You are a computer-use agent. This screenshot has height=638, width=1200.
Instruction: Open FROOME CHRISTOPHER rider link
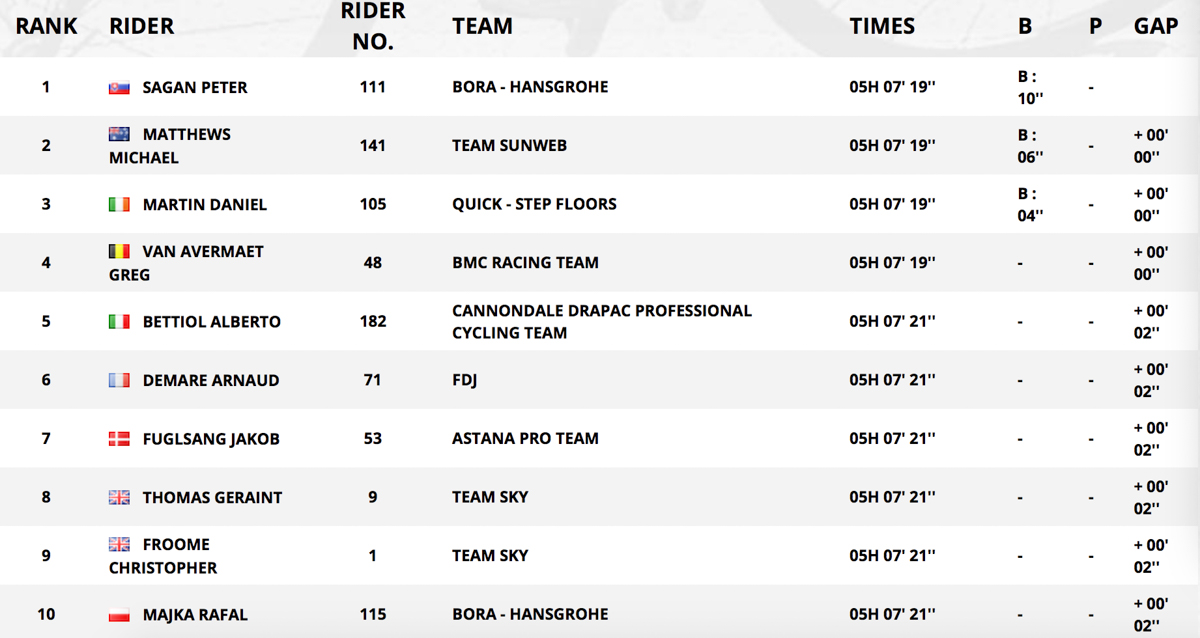[163, 556]
